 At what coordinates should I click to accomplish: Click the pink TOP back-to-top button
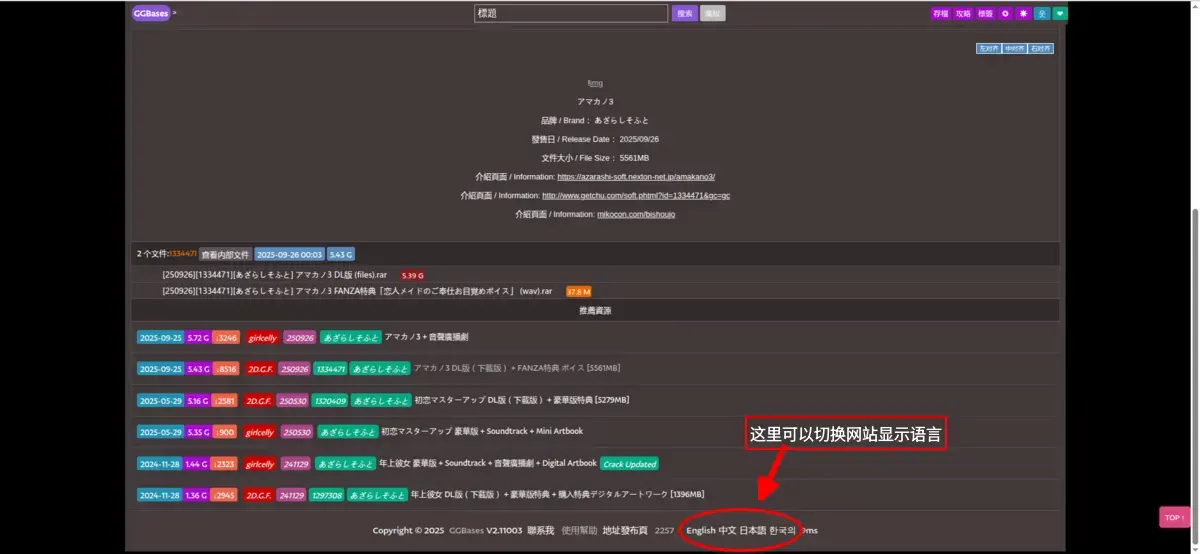1173,517
